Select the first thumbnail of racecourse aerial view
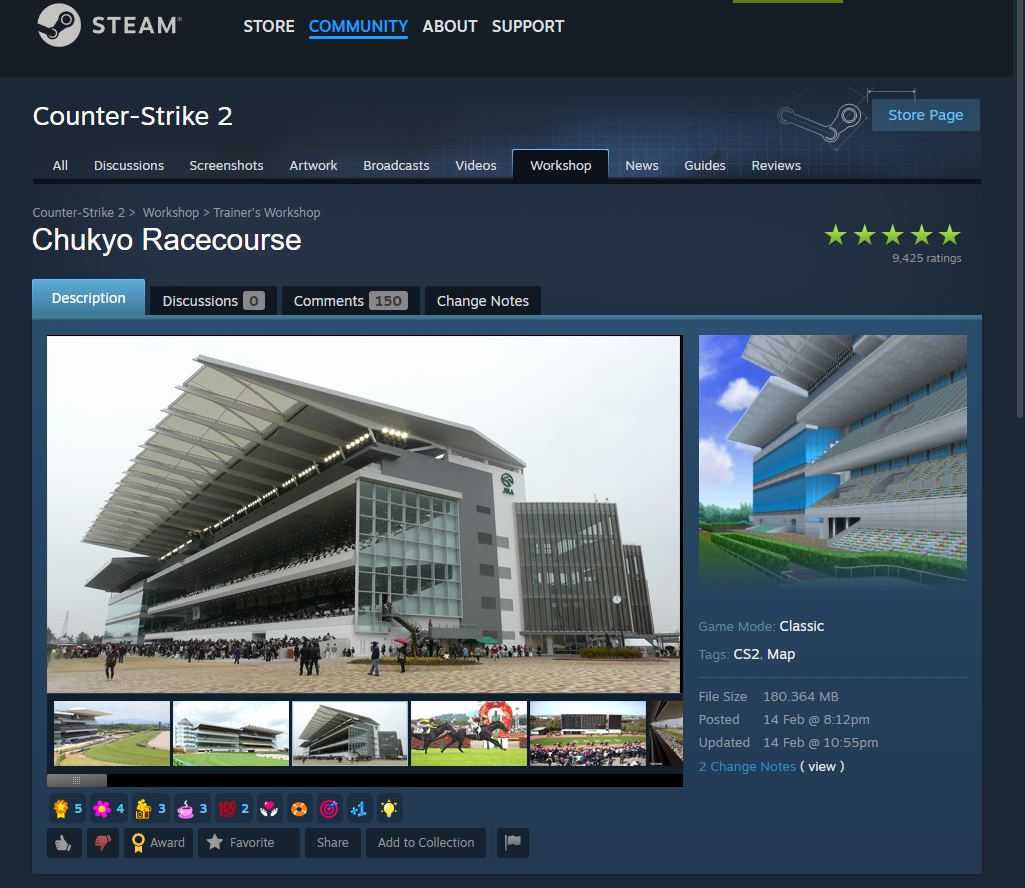Screen dimensions: 1025x888 click(x=112, y=733)
